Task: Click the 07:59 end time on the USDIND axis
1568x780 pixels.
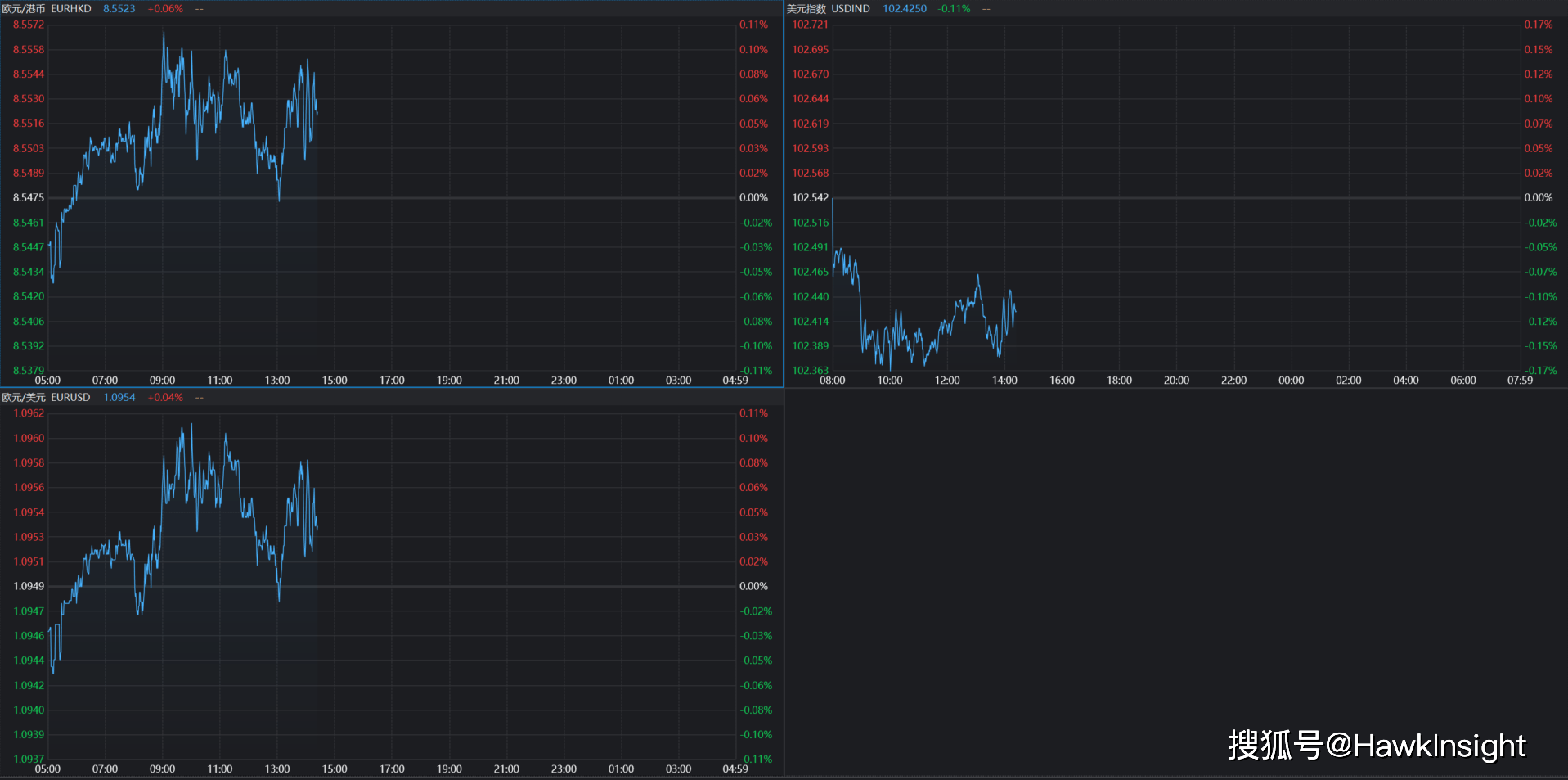Action: coord(1520,381)
